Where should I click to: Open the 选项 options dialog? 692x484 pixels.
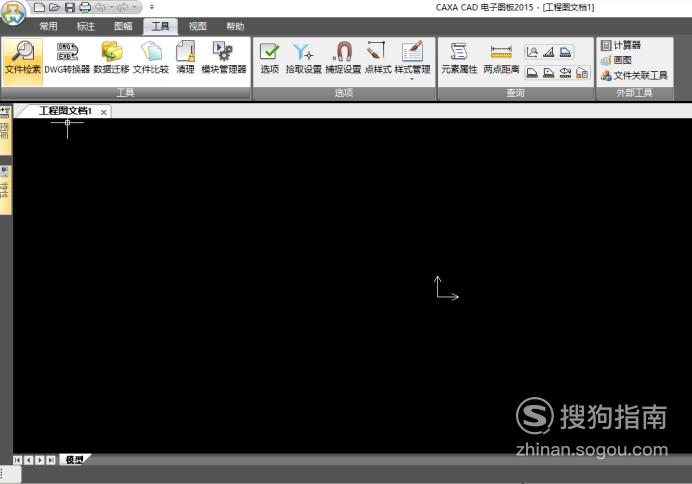tap(269, 58)
